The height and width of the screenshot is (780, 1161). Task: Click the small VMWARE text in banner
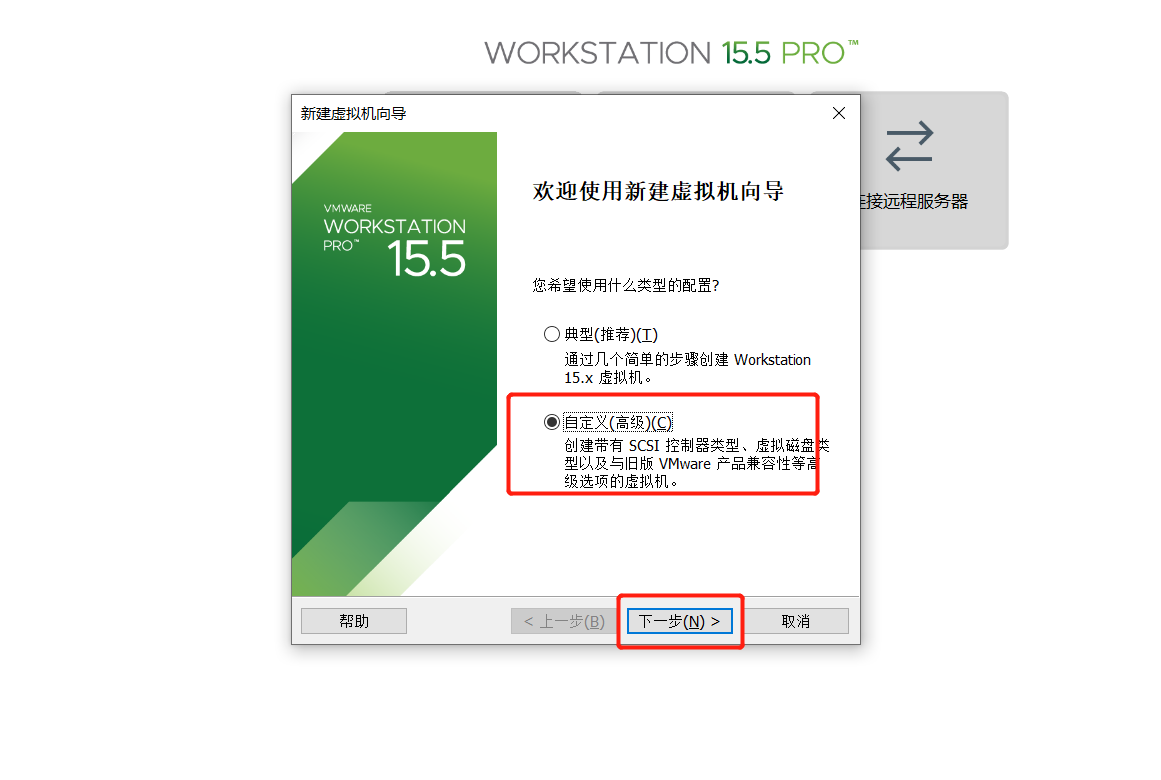click(347, 208)
